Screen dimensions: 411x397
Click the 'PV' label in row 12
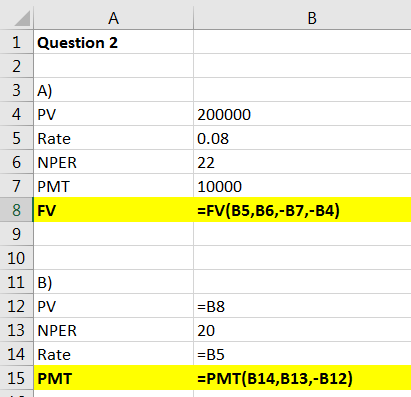click(x=113, y=306)
